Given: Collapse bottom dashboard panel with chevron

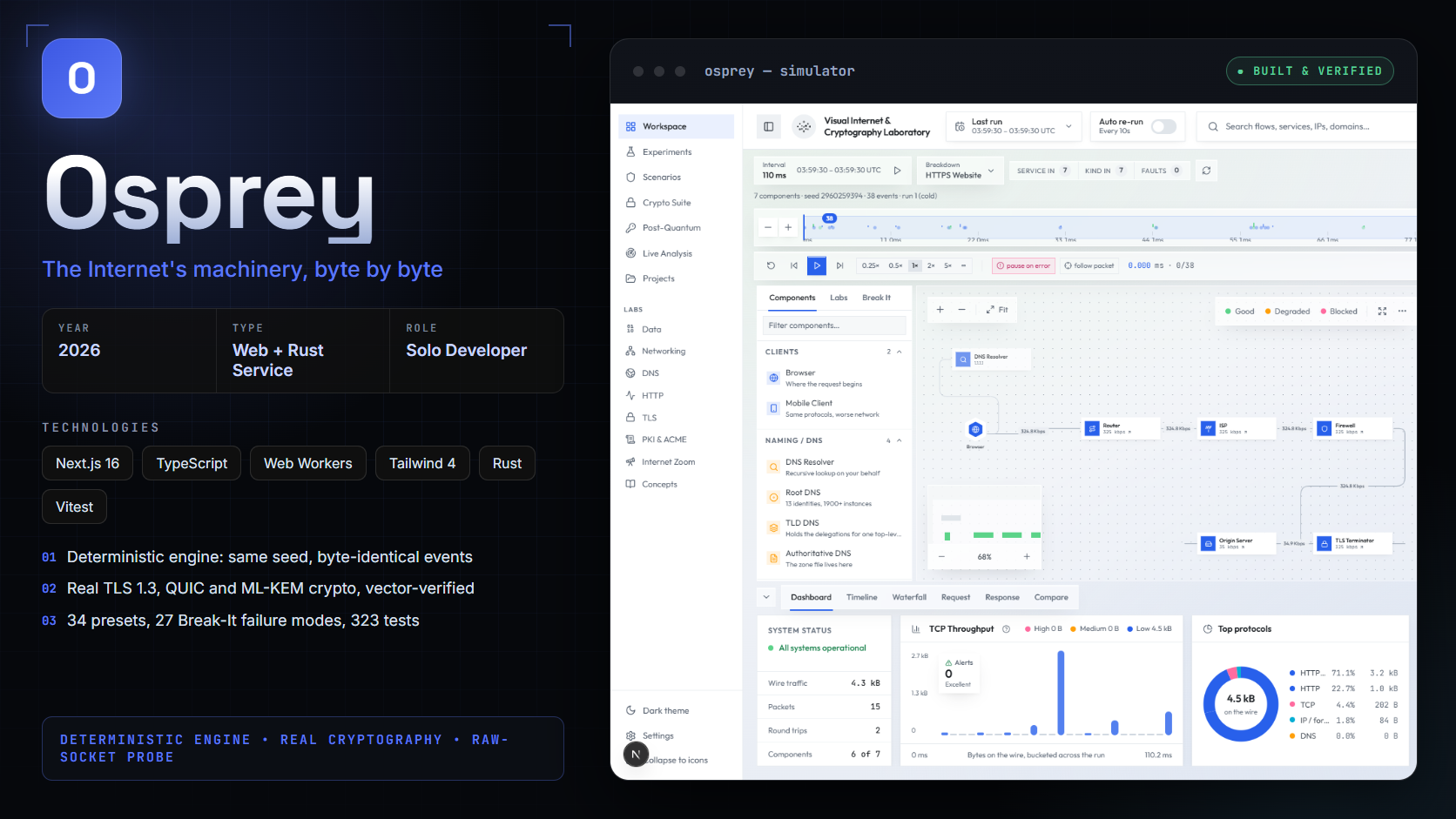Looking at the screenshot, I should (766, 597).
